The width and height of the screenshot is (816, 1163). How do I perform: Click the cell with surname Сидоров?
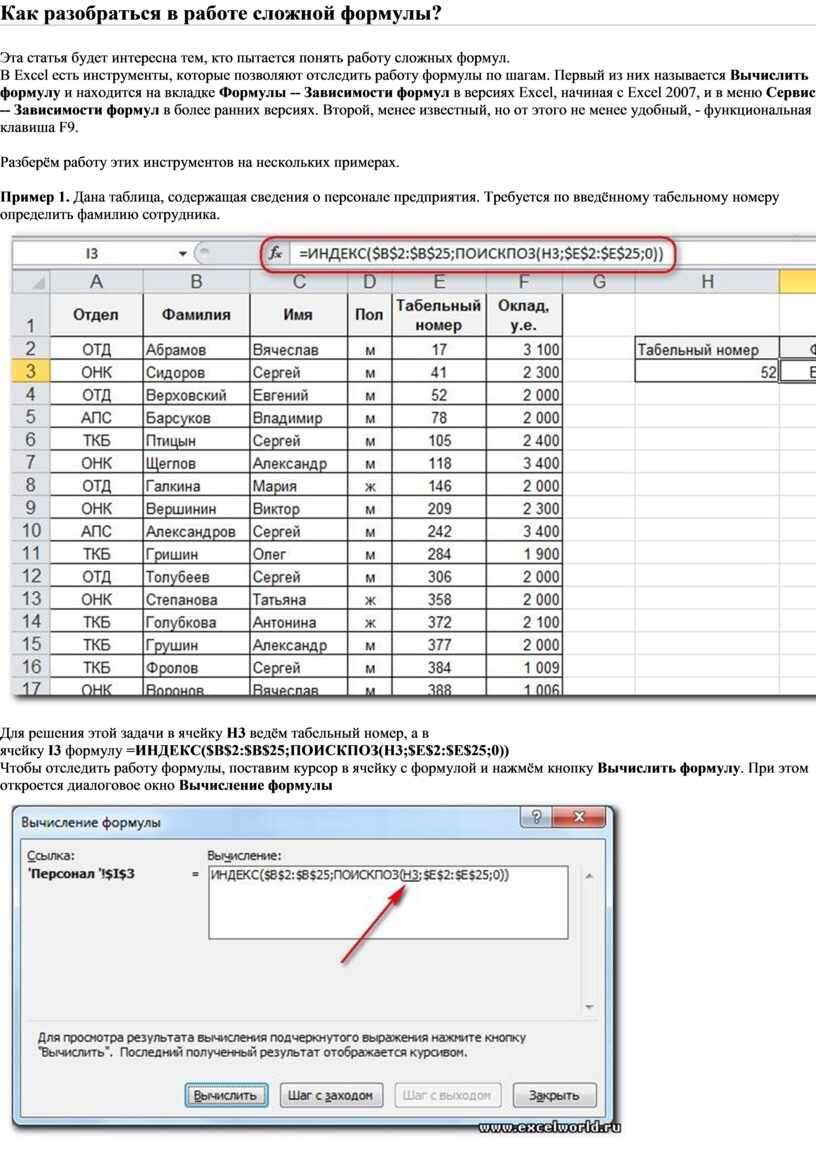[x=197, y=372]
